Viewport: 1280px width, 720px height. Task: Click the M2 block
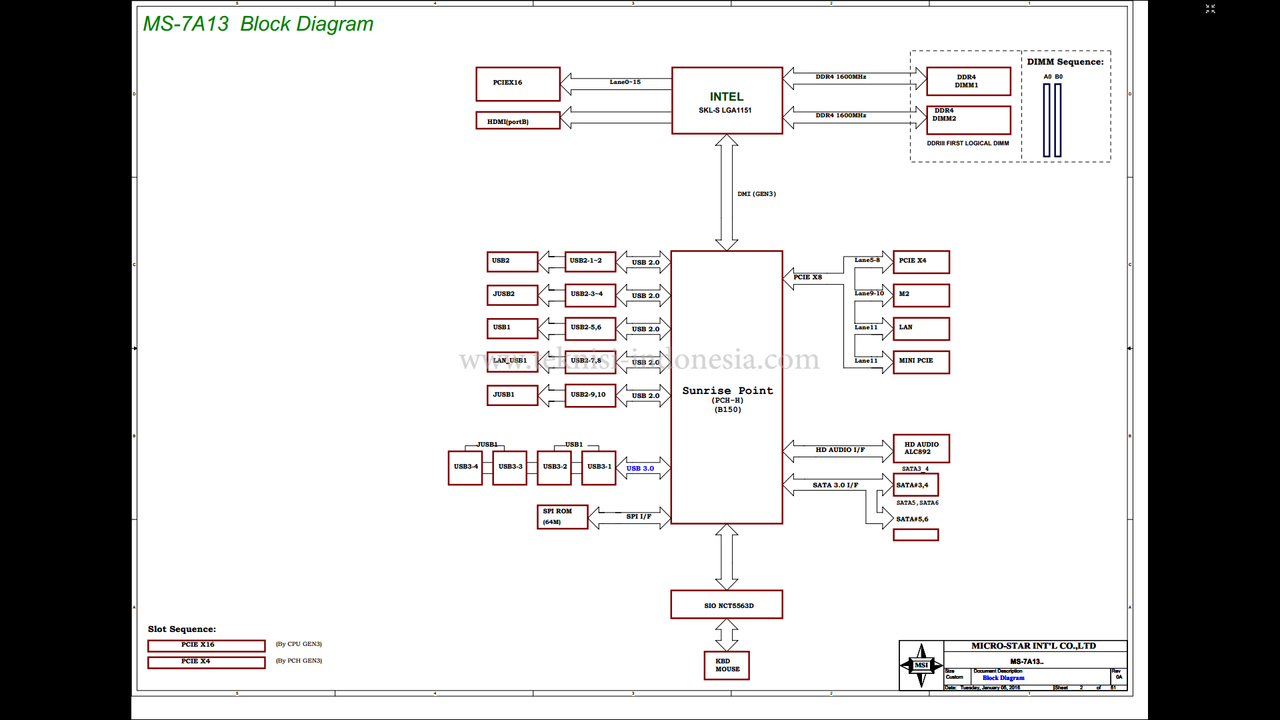pos(921,295)
